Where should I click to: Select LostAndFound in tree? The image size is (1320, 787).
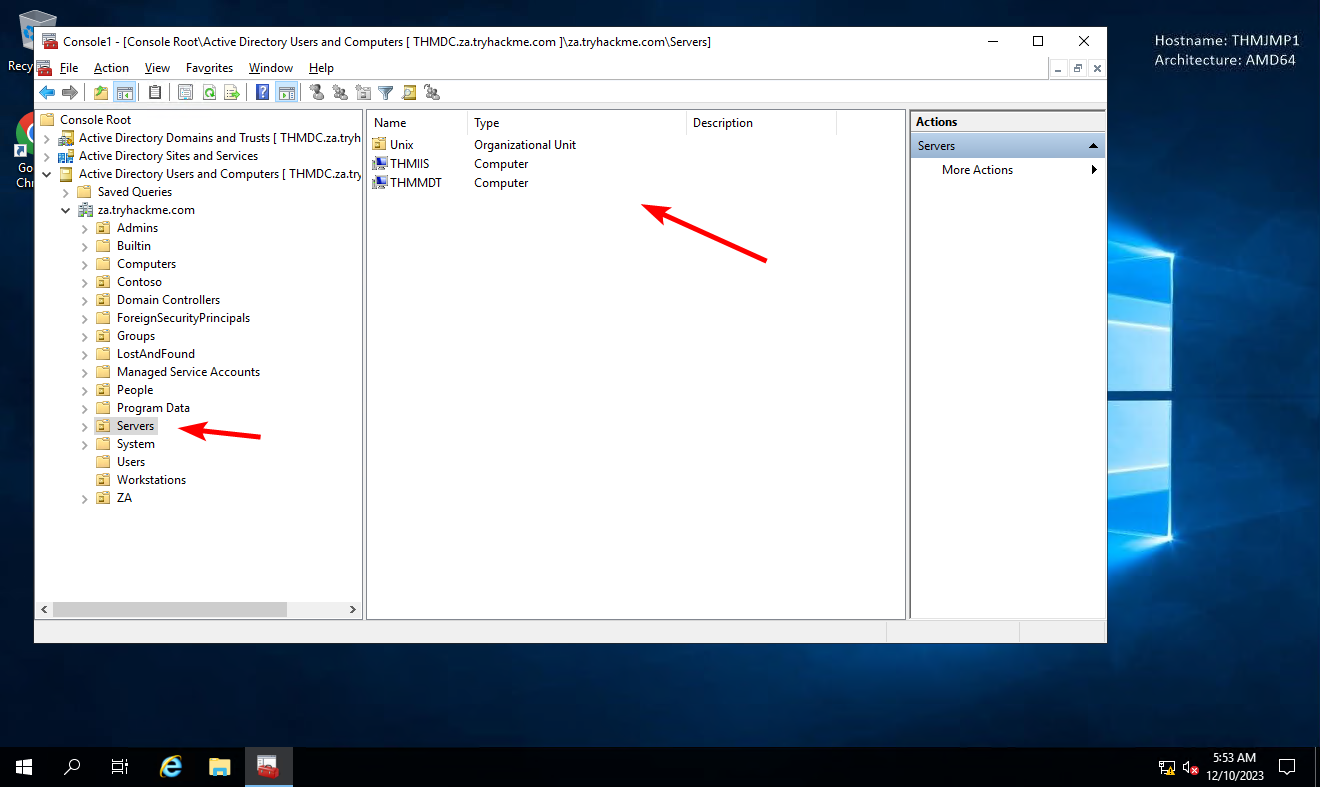(x=156, y=354)
